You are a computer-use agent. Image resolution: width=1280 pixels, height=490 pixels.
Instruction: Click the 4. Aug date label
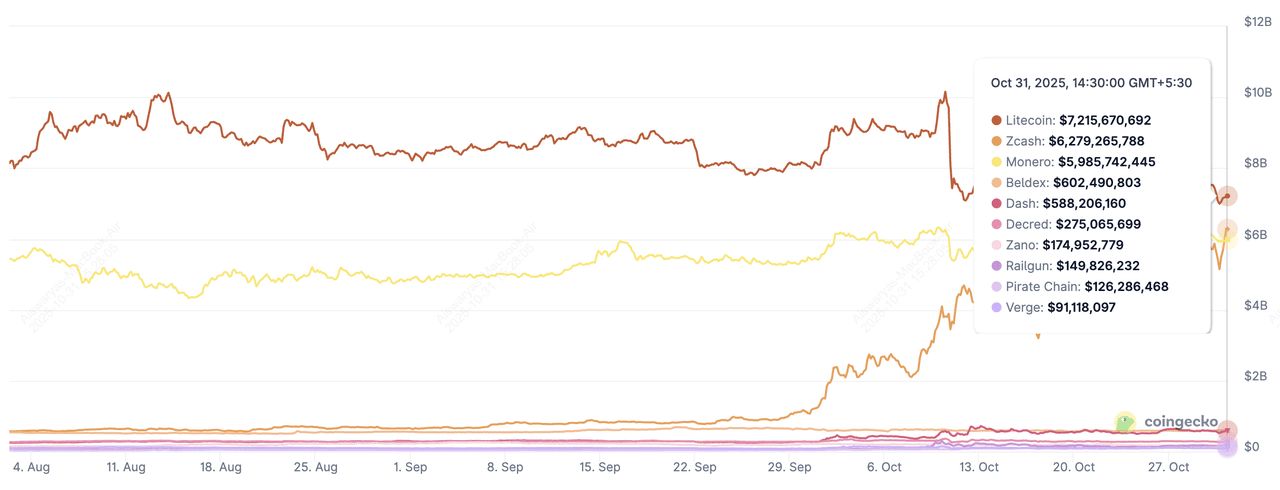point(30,467)
